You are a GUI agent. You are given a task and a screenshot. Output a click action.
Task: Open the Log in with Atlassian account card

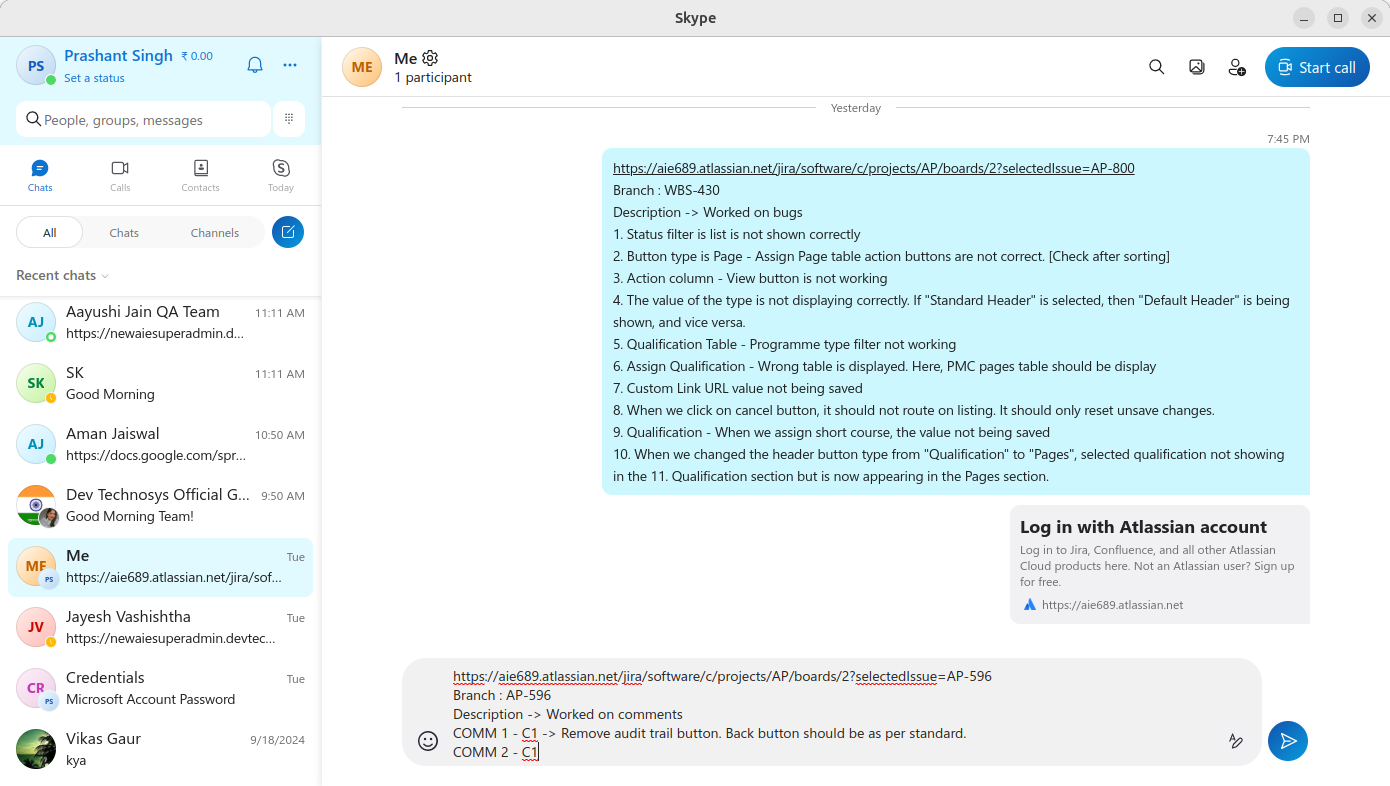tap(1160, 565)
